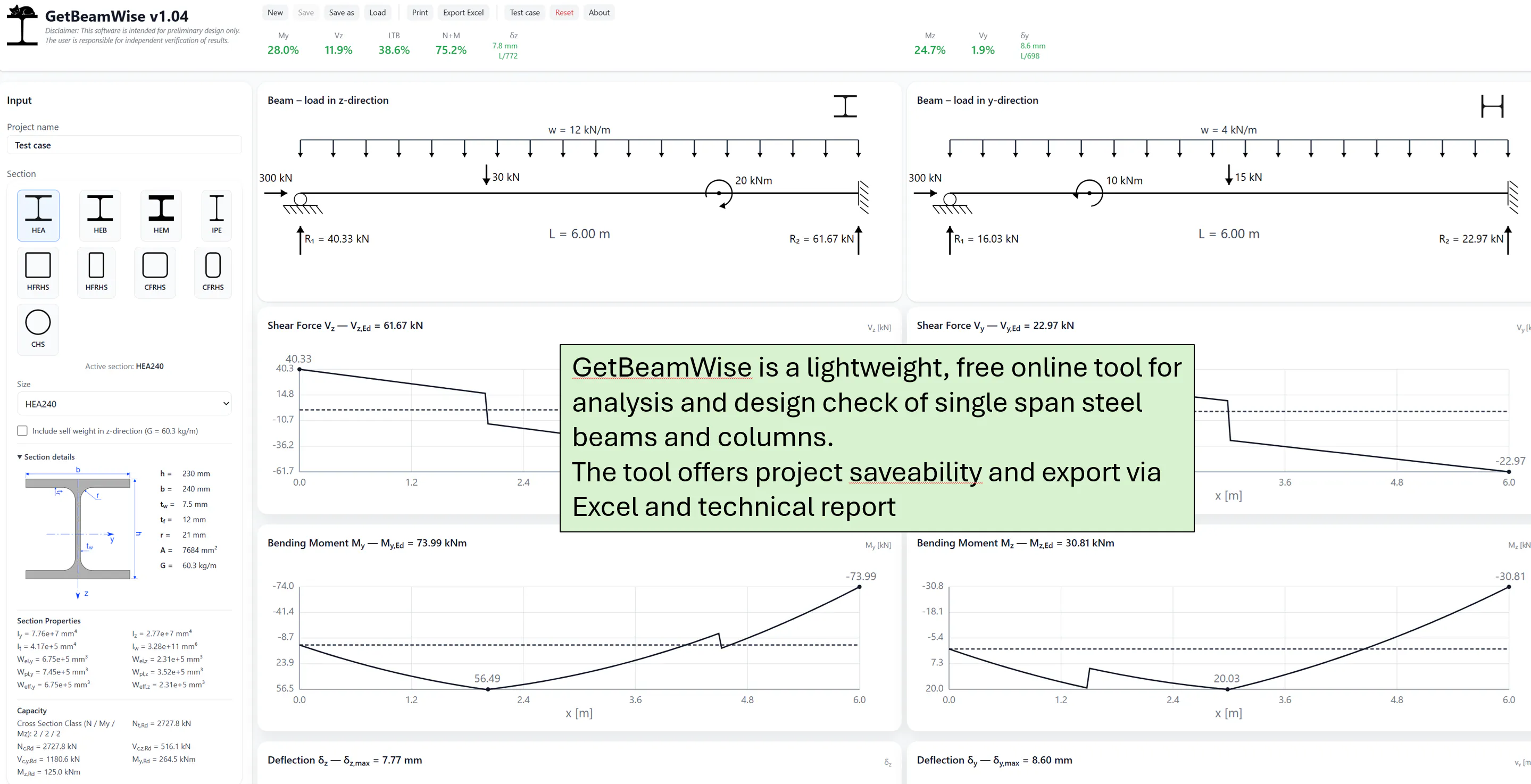The height and width of the screenshot is (784, 1531).
Task: Click the H-section orientation icon in y-direction panel
Action: (1492, 106)
